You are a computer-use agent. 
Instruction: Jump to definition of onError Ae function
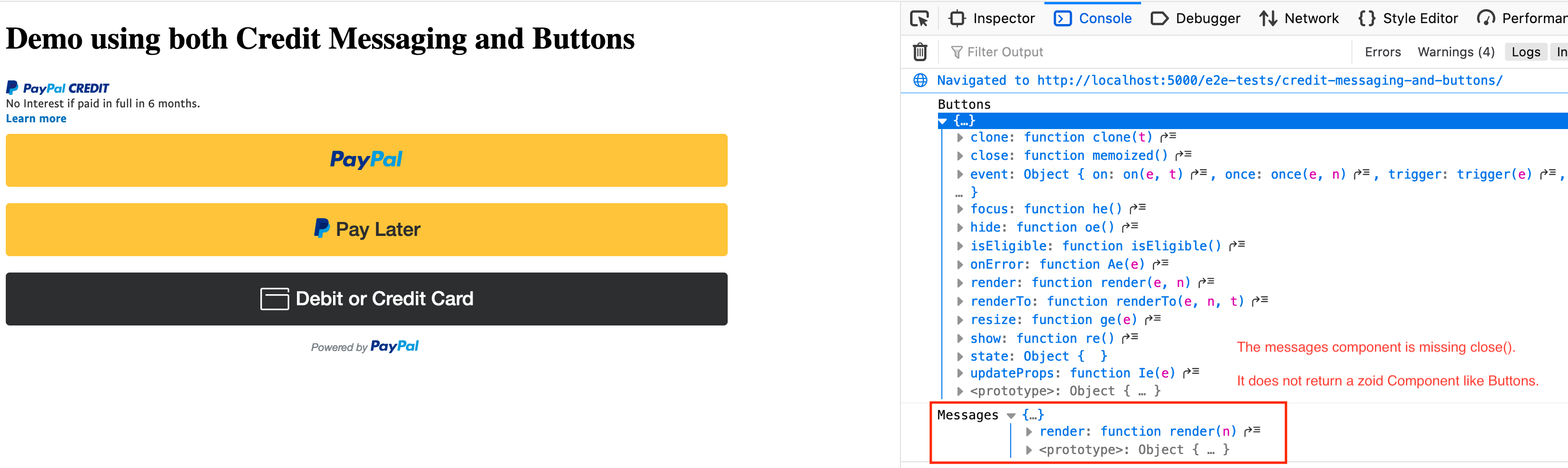[1161, 263]
